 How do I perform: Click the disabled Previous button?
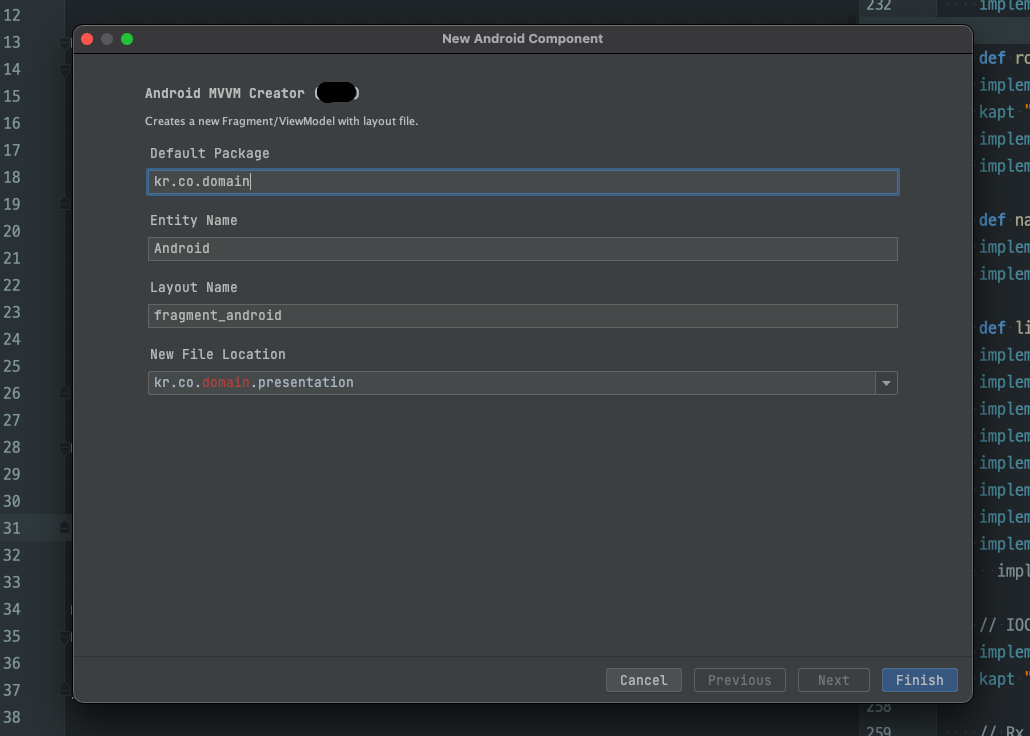click(740, 680)
